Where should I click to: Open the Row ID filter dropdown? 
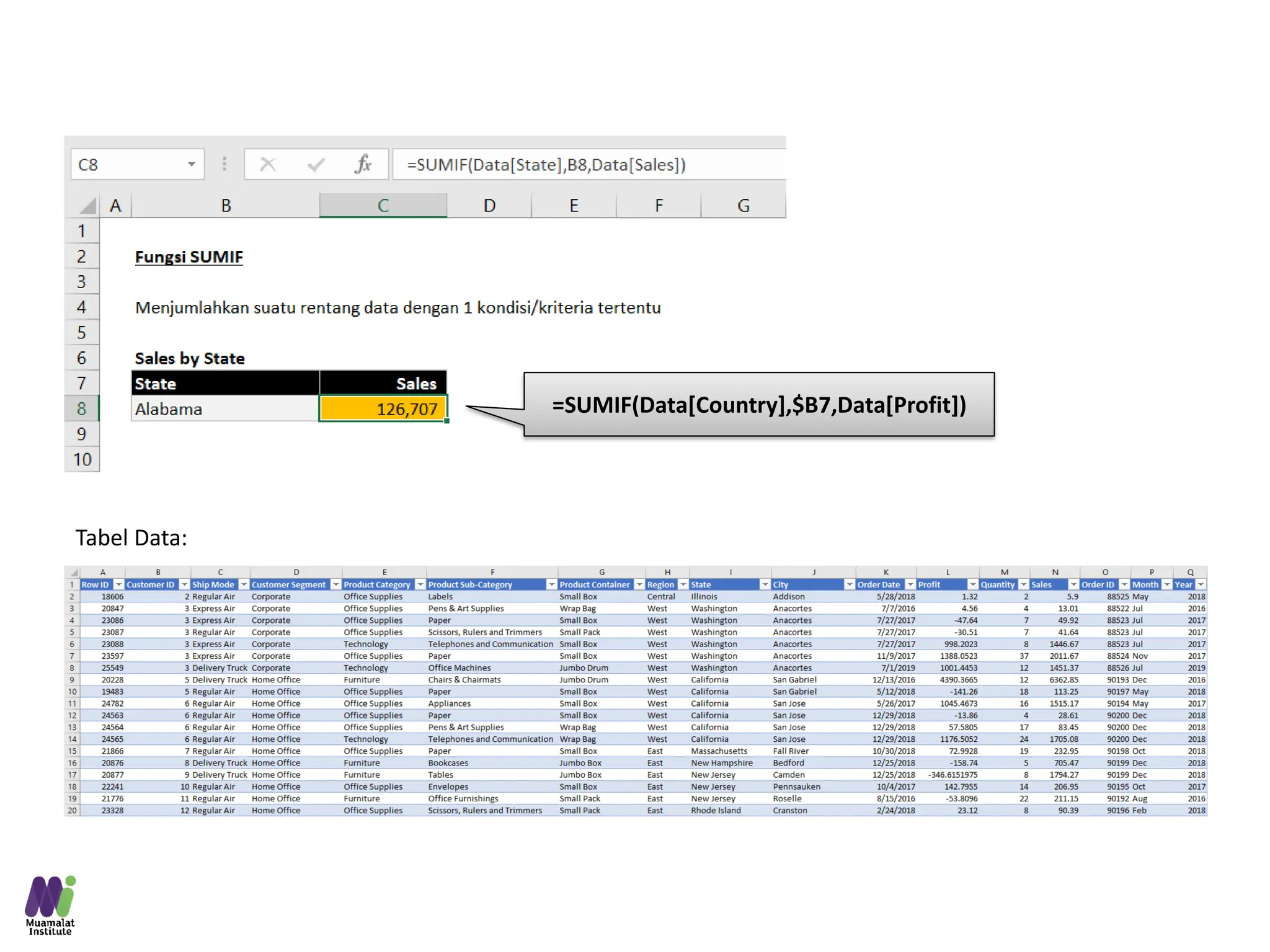(x=118, y=584)
